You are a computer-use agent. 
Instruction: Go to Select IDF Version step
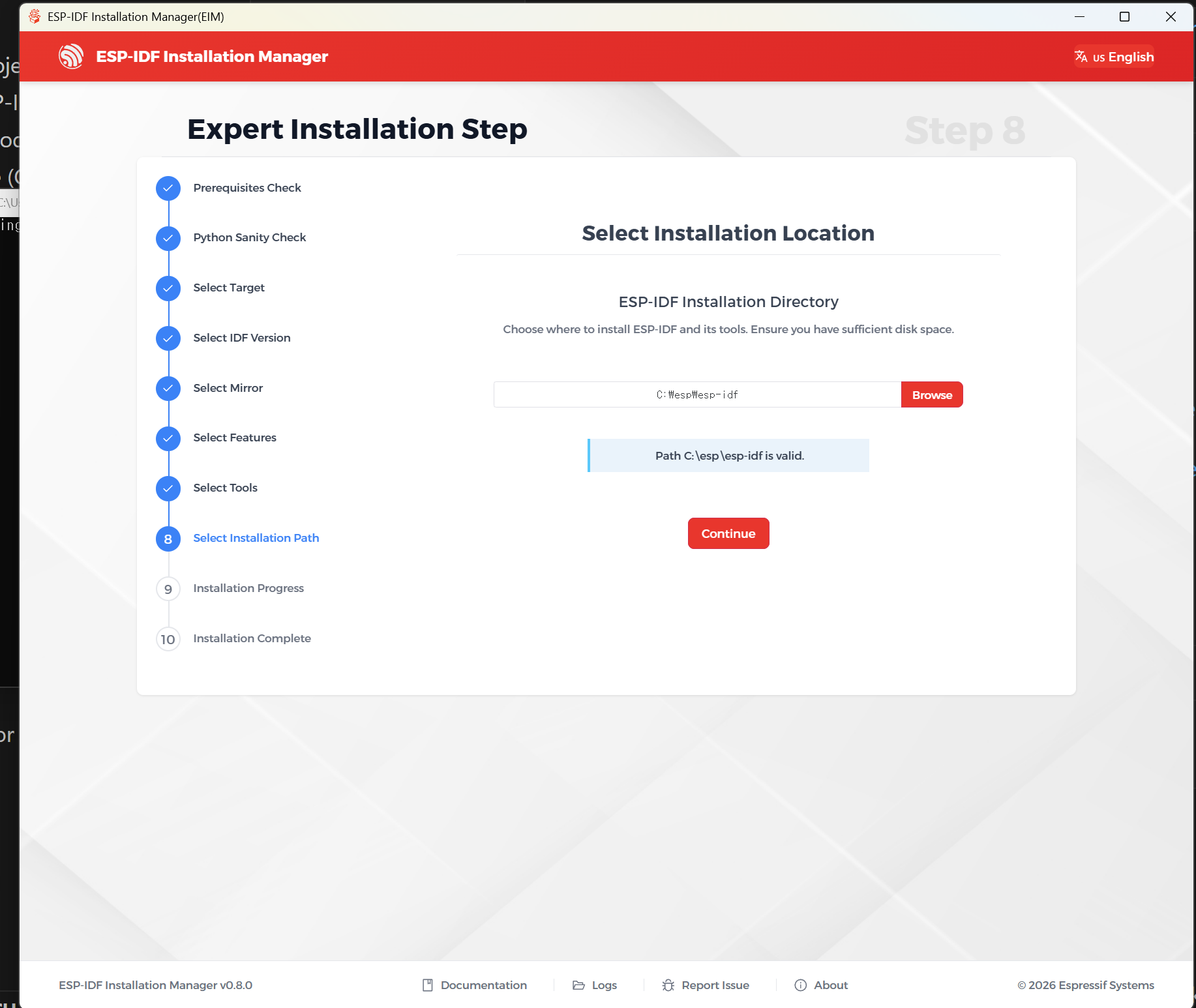[x=242, y=338]
